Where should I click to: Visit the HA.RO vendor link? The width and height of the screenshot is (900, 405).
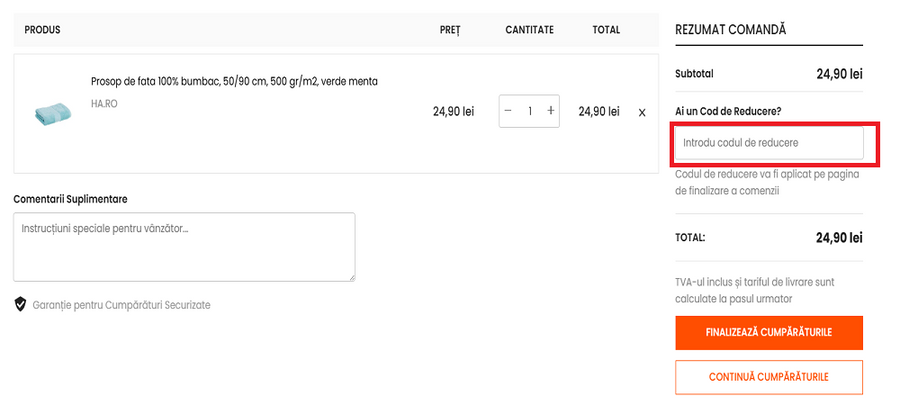[104, 103]
